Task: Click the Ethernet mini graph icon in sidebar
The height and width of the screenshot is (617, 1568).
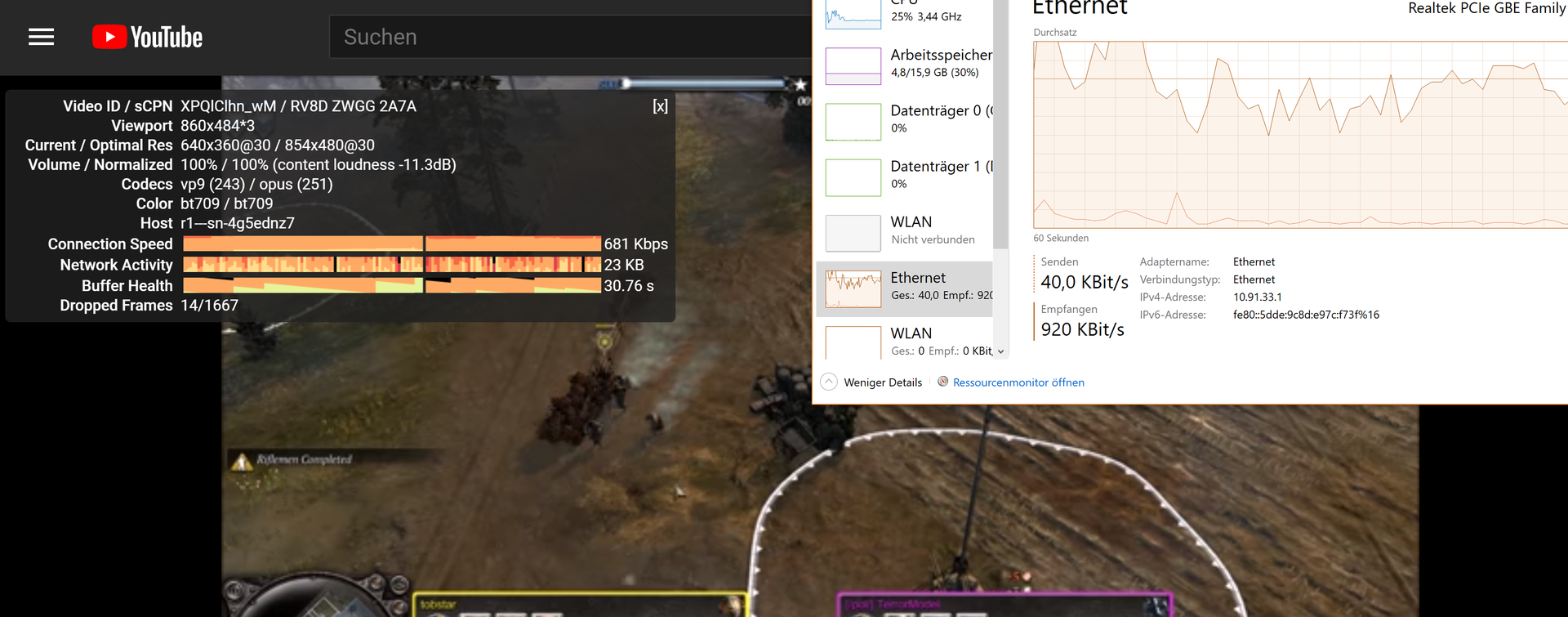Action: (853, 289)
